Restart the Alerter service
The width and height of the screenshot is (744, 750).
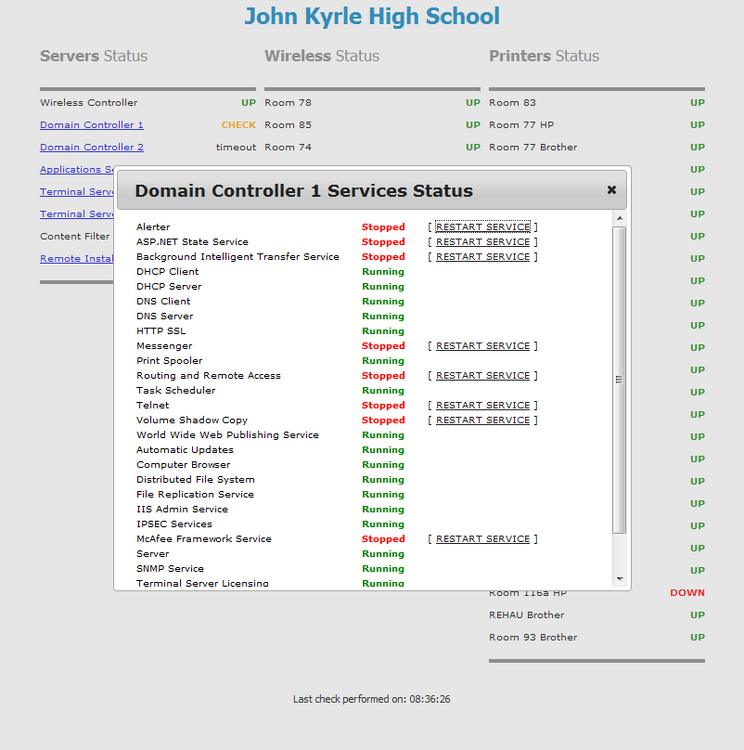tap(483, 227)
